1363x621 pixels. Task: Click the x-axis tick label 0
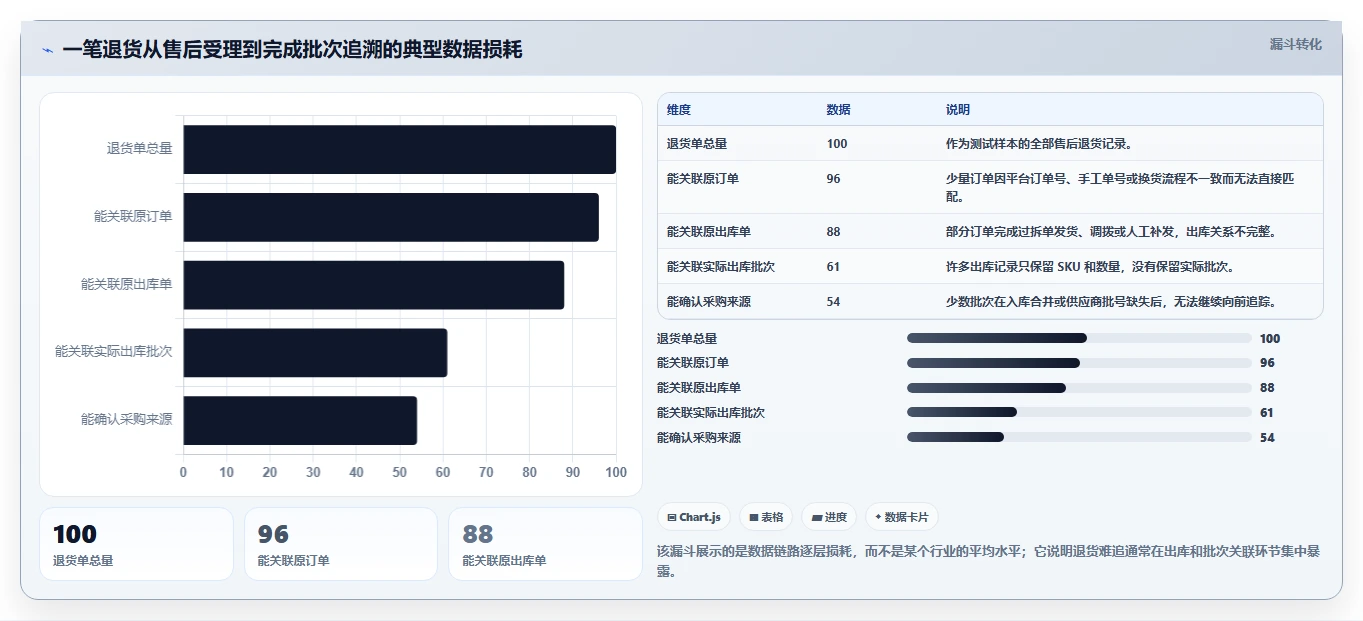pyautogui.click(x=183, y=472)
